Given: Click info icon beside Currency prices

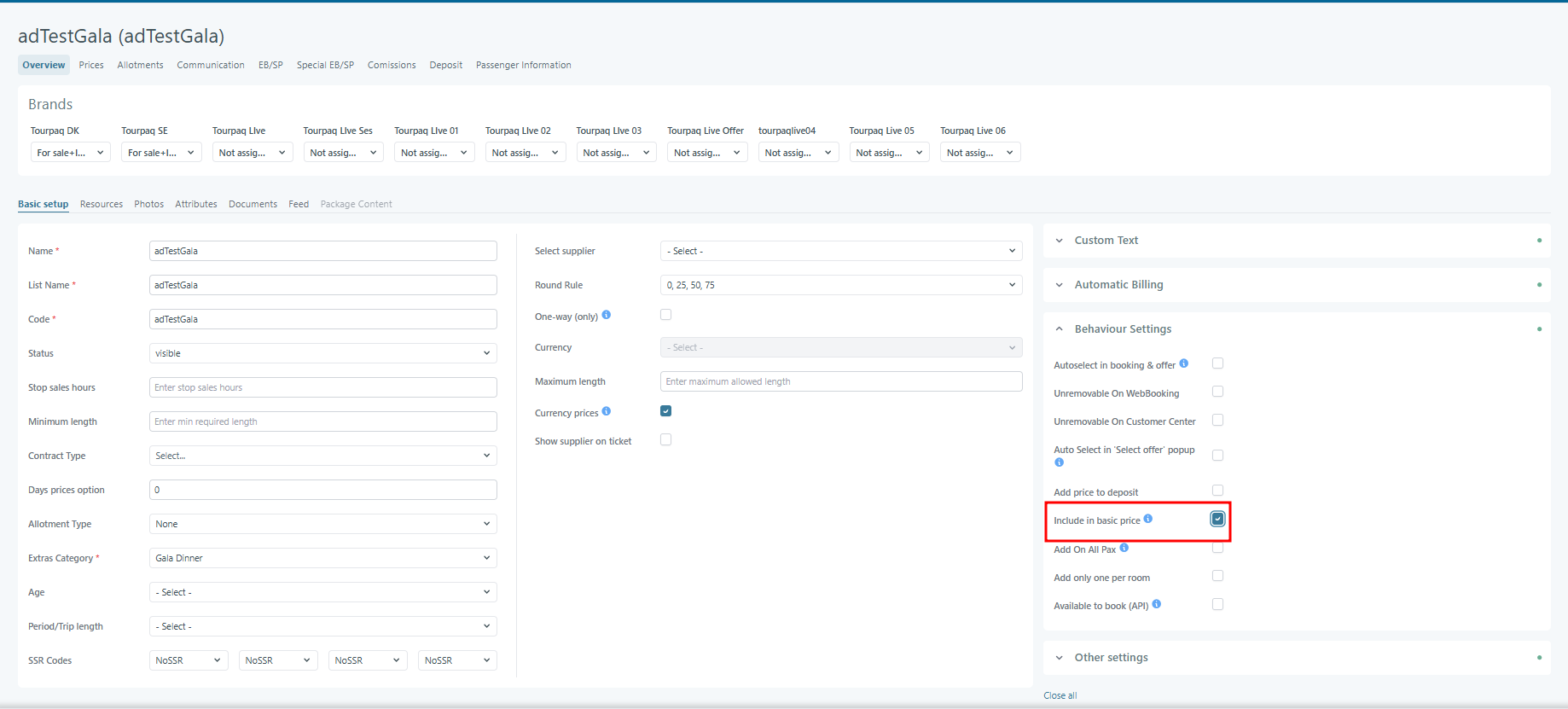Looking at the screenshot, I should (607, 411).
